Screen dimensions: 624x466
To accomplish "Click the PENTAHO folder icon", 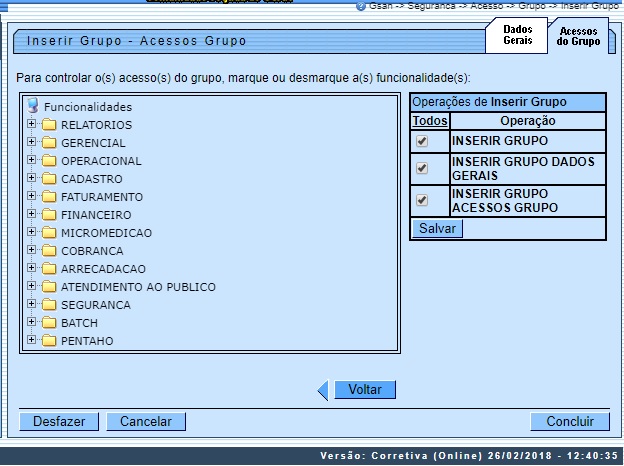I will [x=49, y=341].
